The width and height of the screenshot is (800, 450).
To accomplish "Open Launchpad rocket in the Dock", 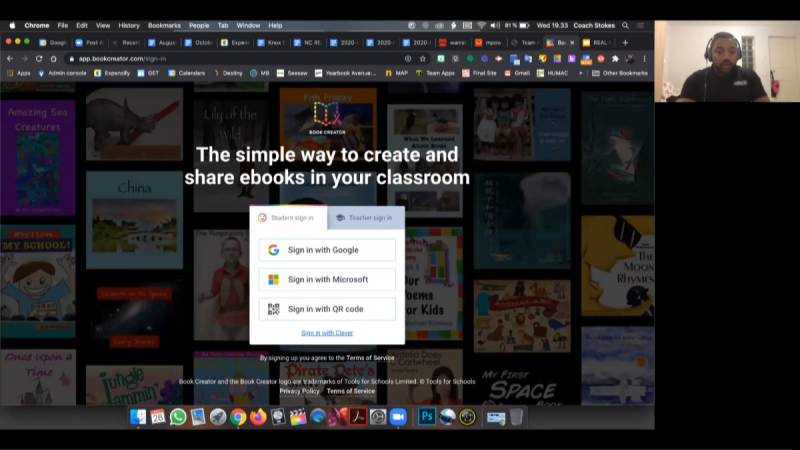I will point(218,417).
